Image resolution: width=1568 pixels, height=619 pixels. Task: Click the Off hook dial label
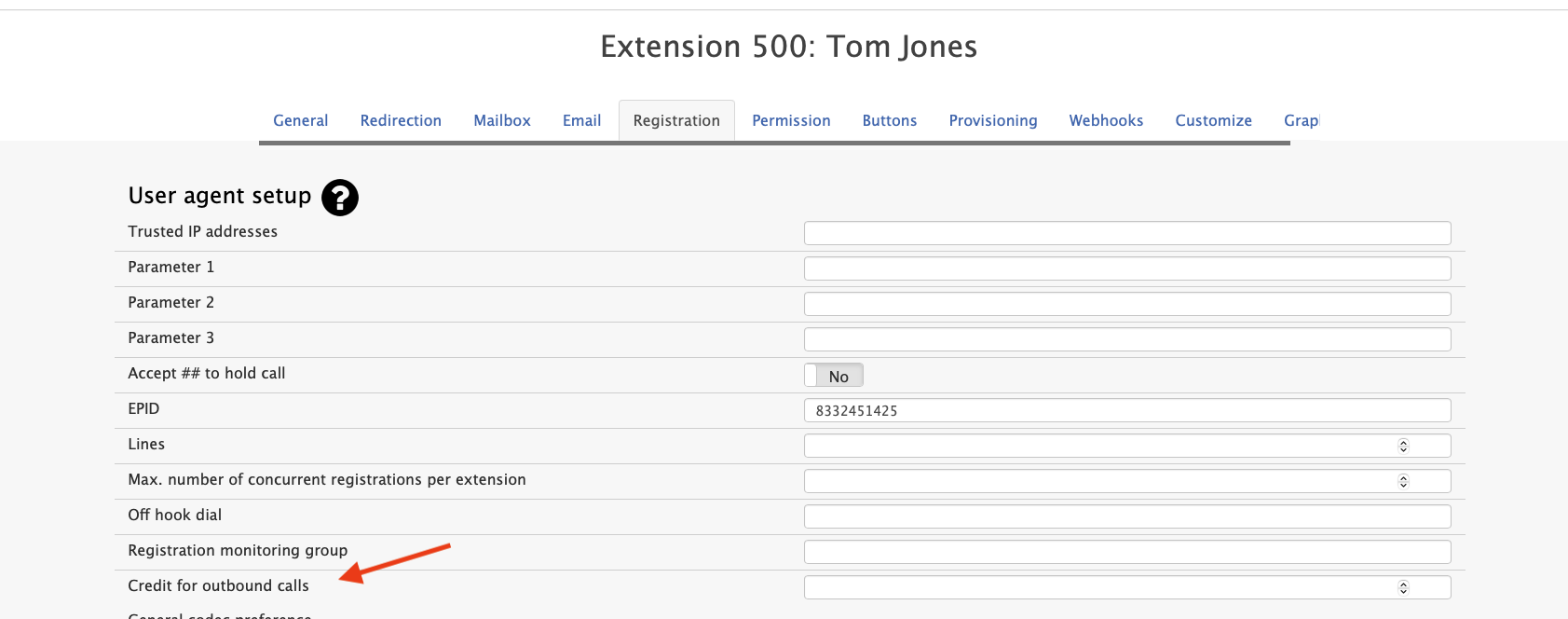[x=174, y=515]
